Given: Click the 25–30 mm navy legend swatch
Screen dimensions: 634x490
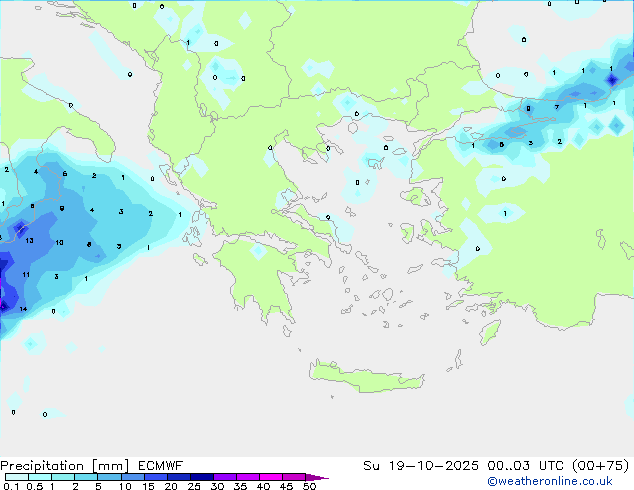Looking at the screenshot, I should click(201, 477).
